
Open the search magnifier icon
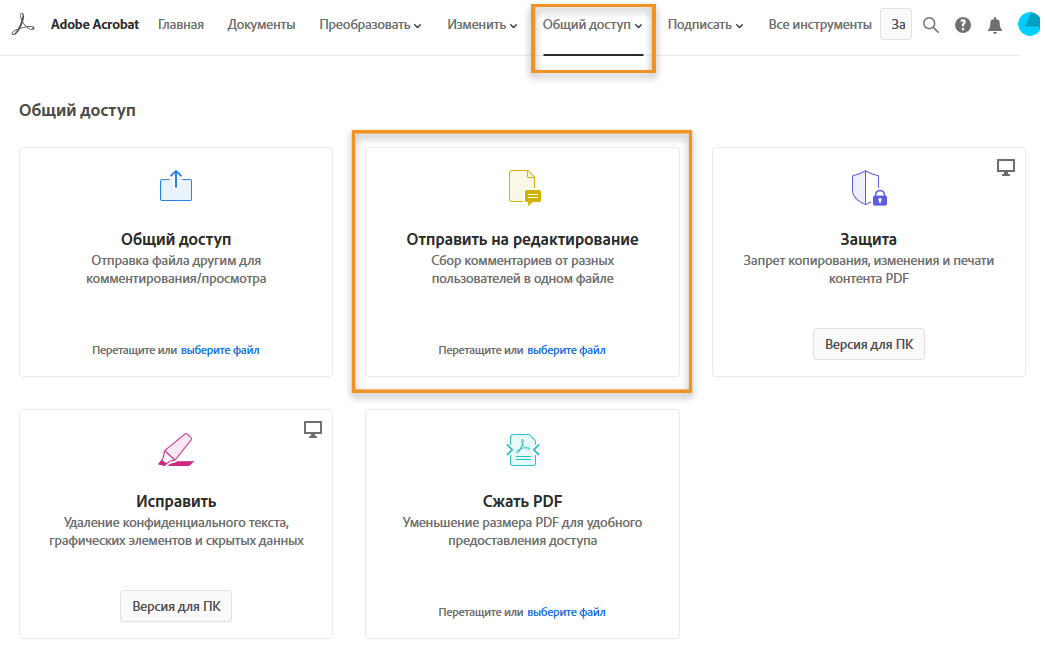pos(931,25)
